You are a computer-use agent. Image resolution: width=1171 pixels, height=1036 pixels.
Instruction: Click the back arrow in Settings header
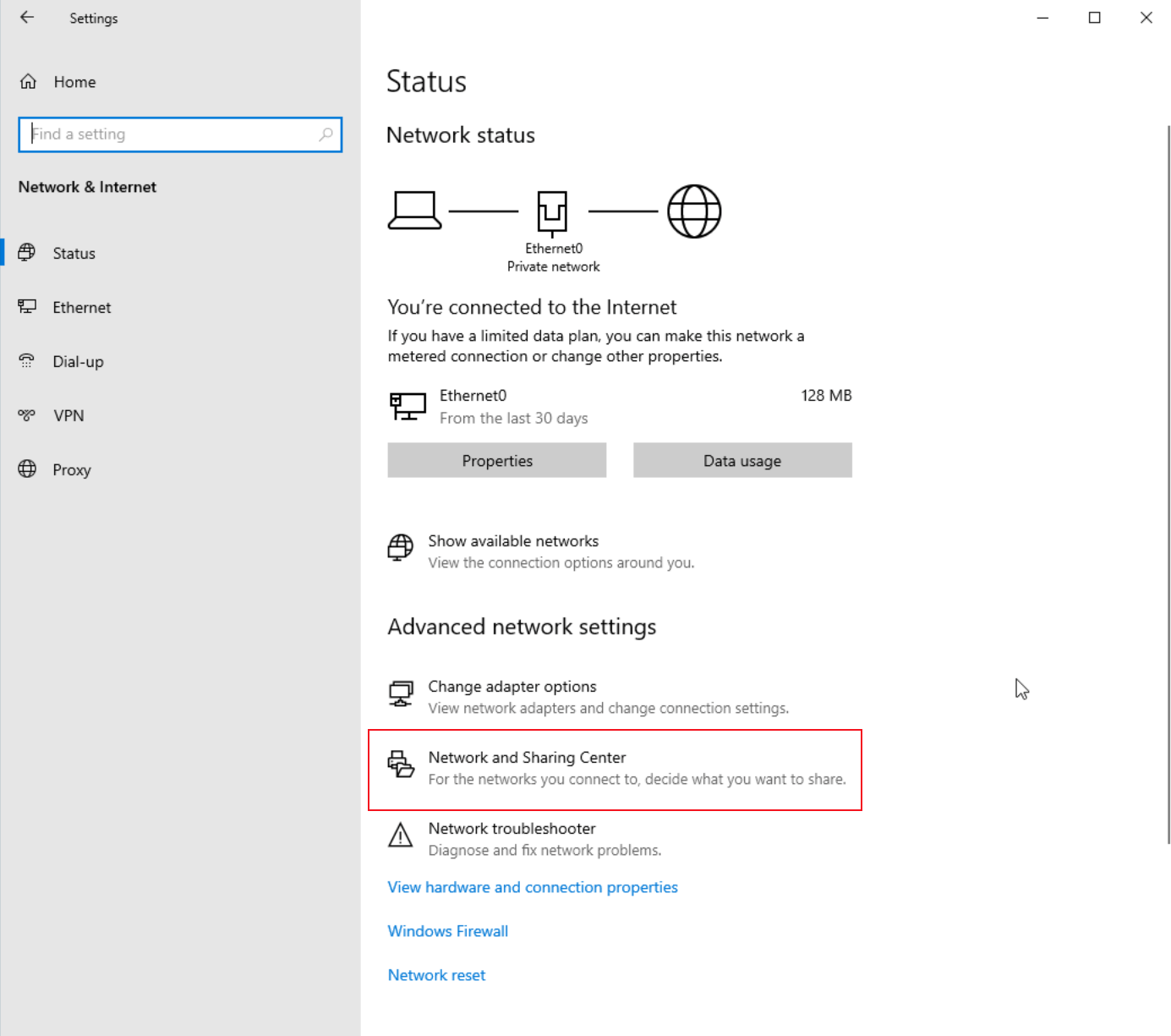[27, 18]
